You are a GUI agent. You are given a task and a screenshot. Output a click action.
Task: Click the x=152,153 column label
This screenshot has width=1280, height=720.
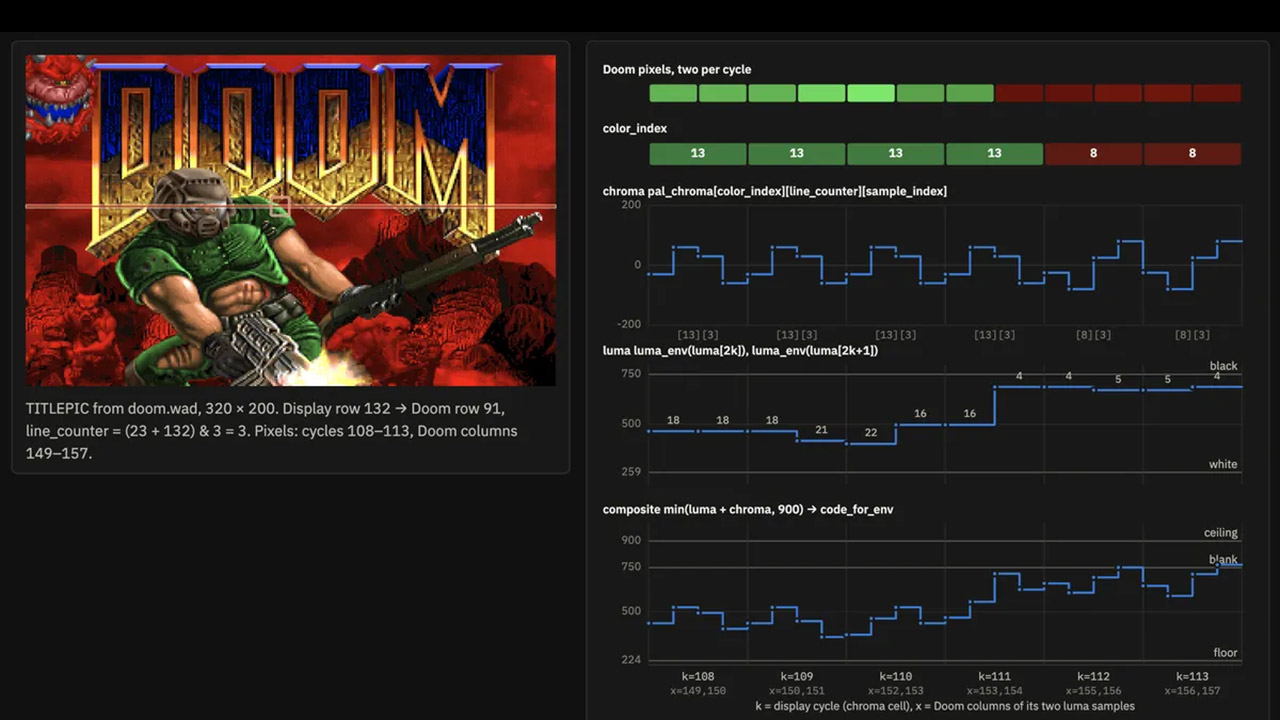(x=896, y=691)
